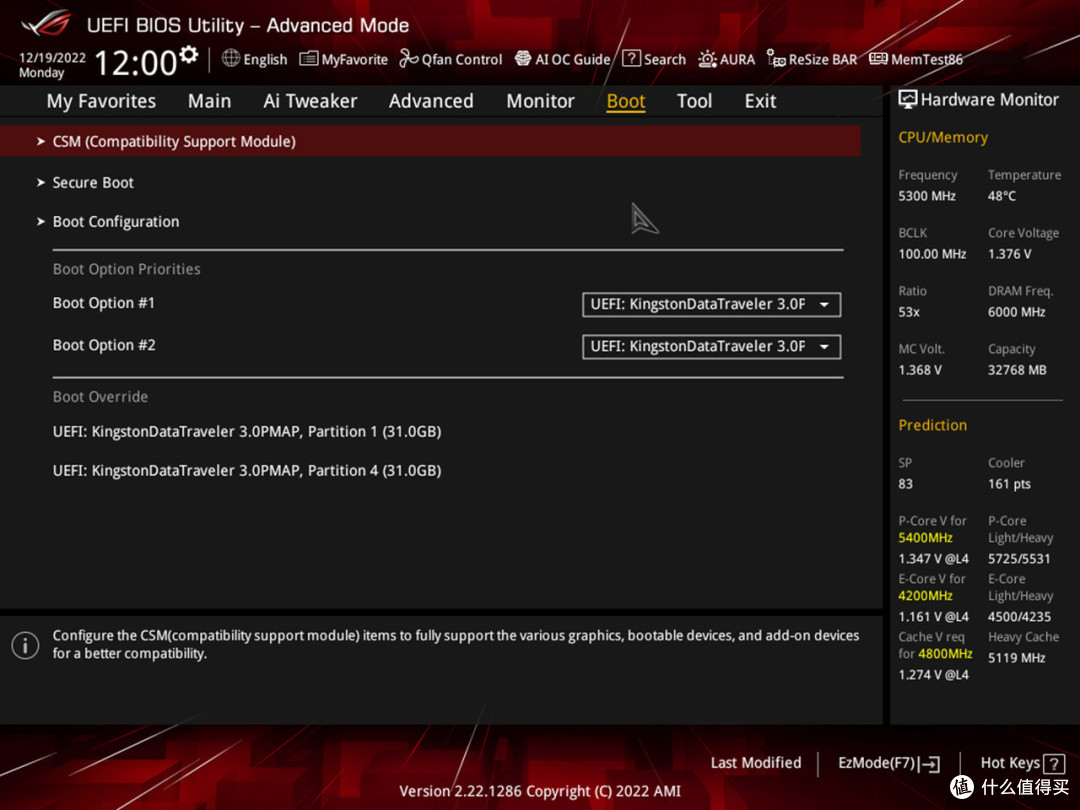
Task: Go to the Monitor tab
Action: click(541, 101)
